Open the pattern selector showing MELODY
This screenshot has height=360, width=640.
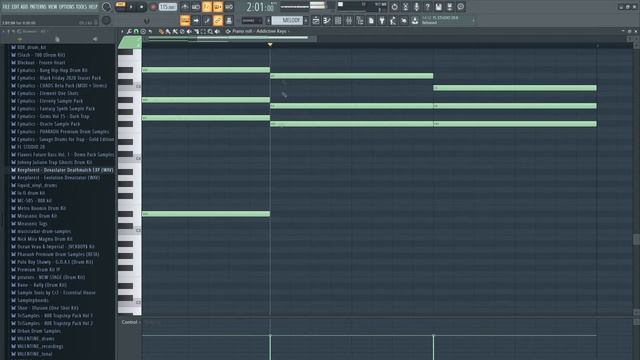tap(287, 20)
